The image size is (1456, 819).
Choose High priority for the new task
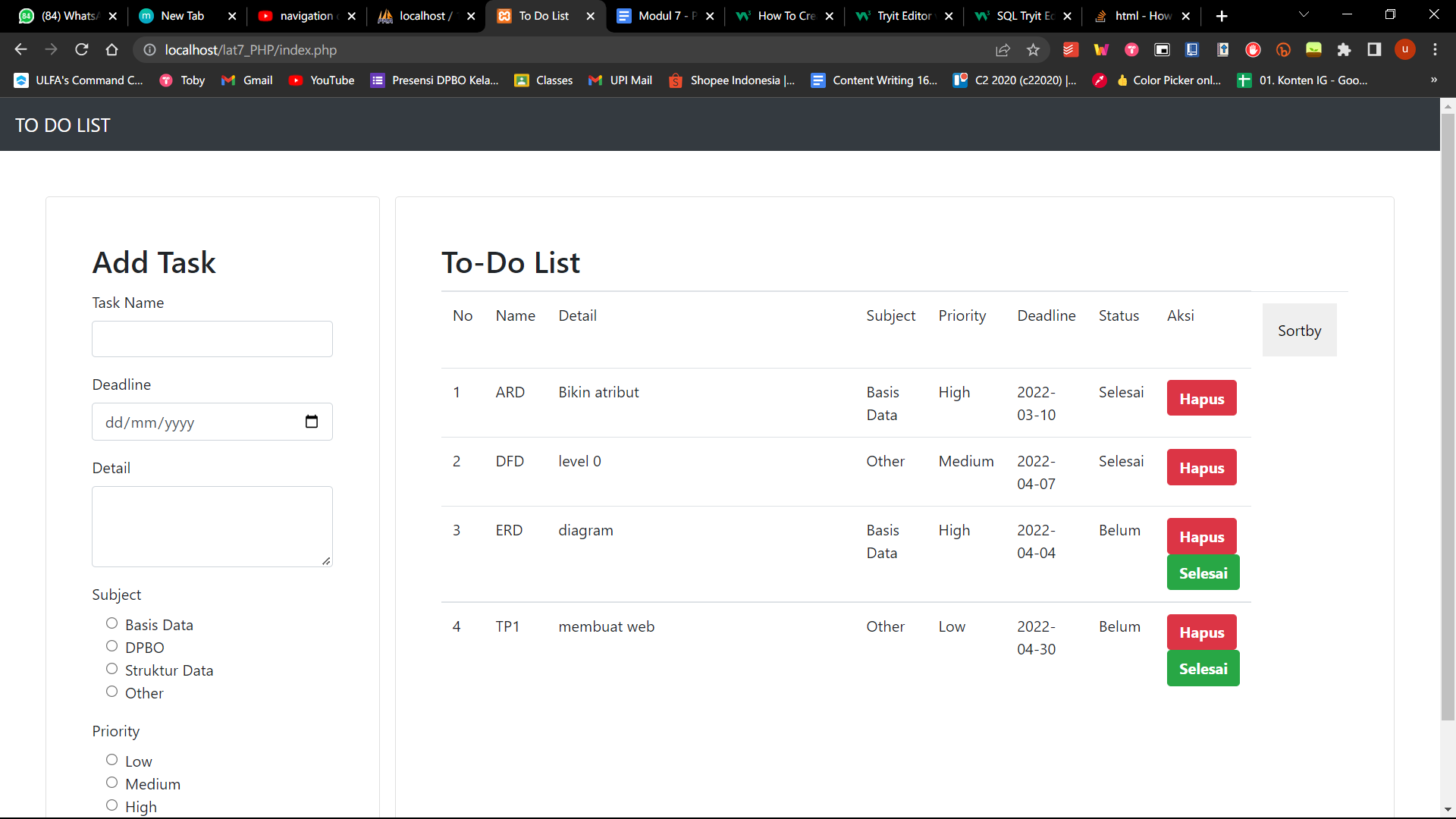111,805
